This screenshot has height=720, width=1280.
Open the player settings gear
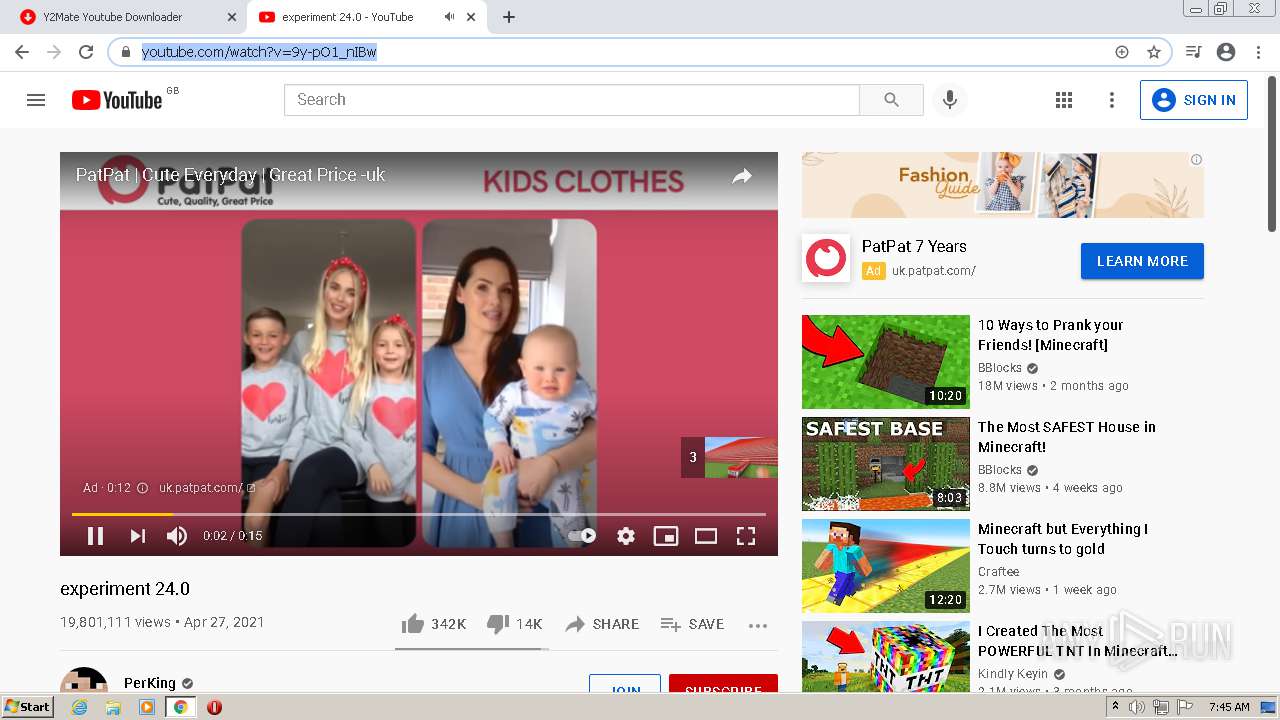(626, 536)
